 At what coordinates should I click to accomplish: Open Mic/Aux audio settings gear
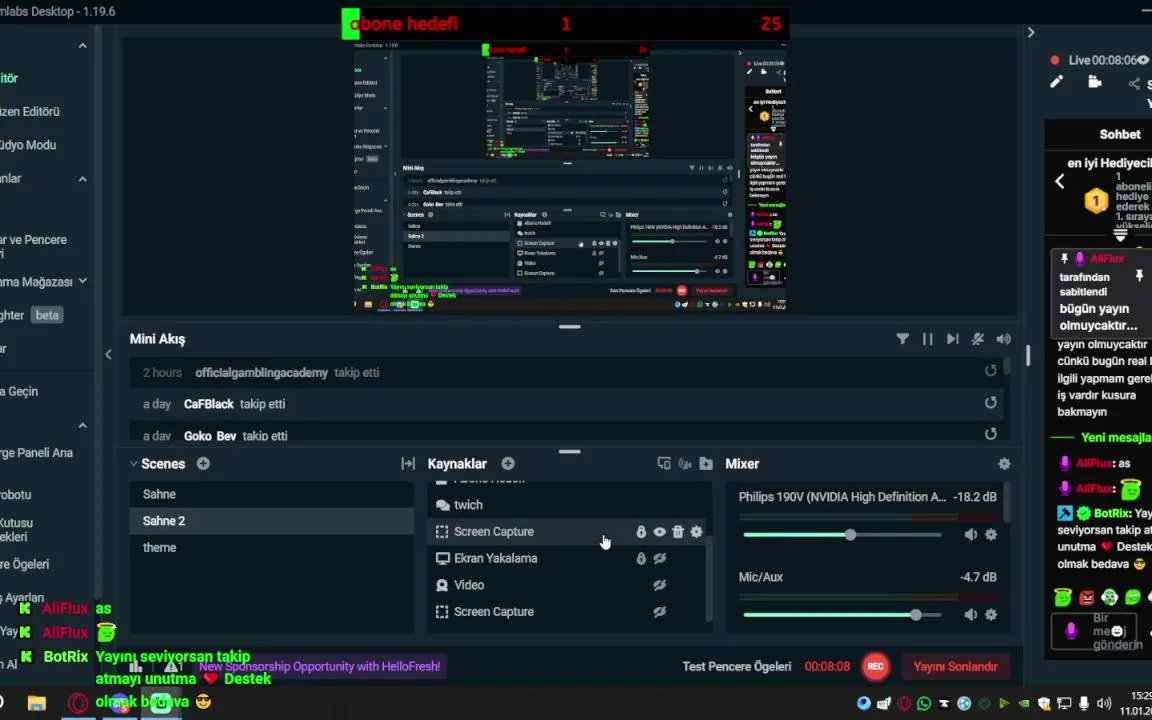[x=991, y=615]
